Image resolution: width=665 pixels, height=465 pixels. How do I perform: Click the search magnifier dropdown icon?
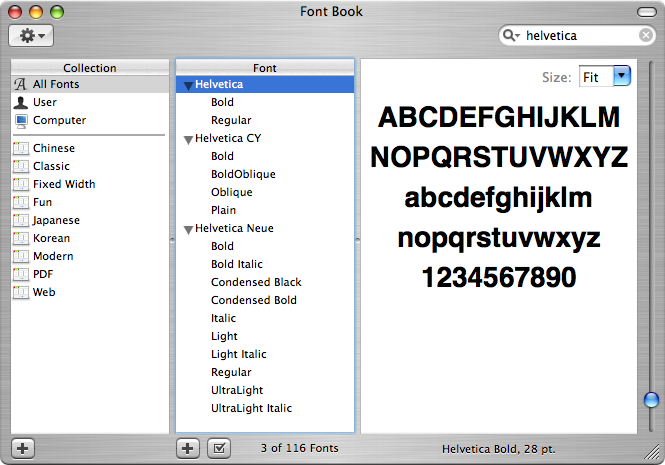(511, 35)
